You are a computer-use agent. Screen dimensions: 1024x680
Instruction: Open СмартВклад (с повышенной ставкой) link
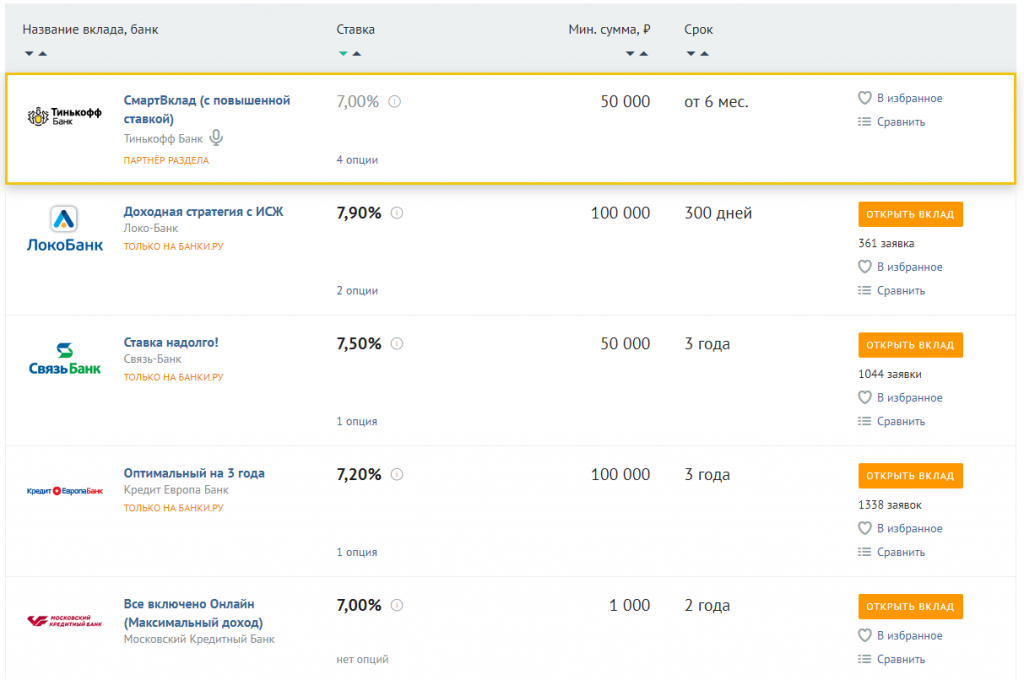click(206, 110)
